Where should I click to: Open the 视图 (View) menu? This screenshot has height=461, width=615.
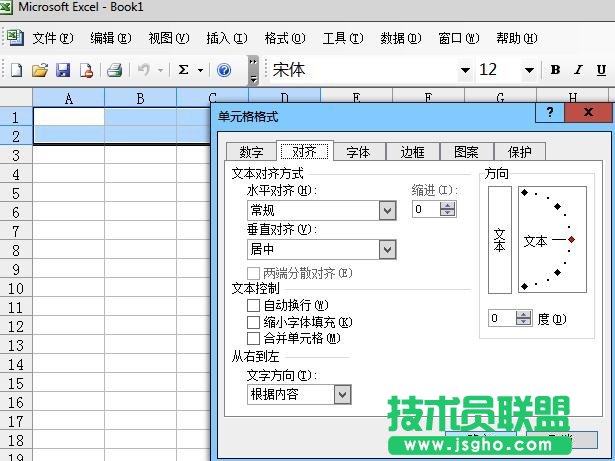169,38
